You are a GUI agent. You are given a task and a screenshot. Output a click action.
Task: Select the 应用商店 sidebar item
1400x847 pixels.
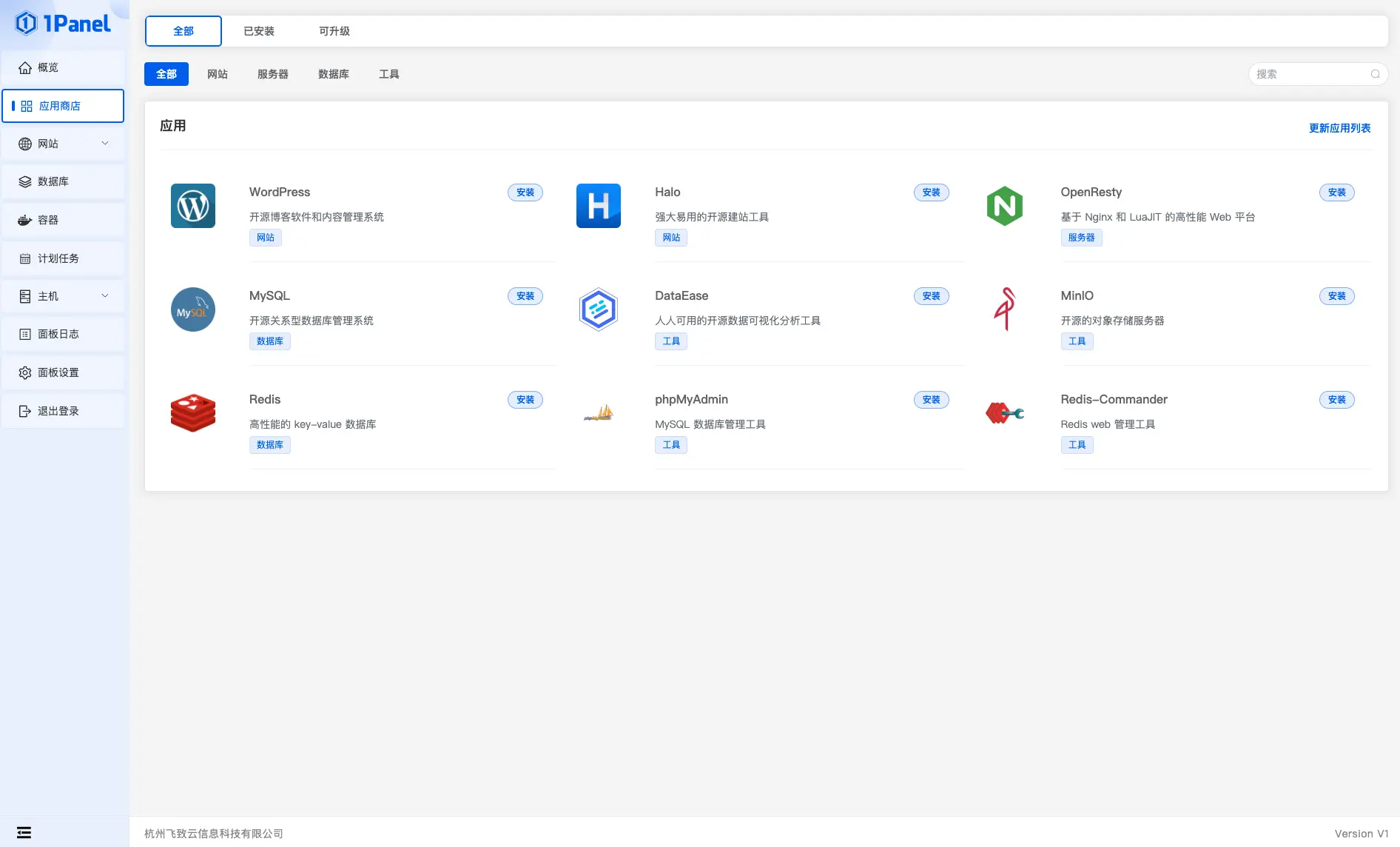point(63,106)
